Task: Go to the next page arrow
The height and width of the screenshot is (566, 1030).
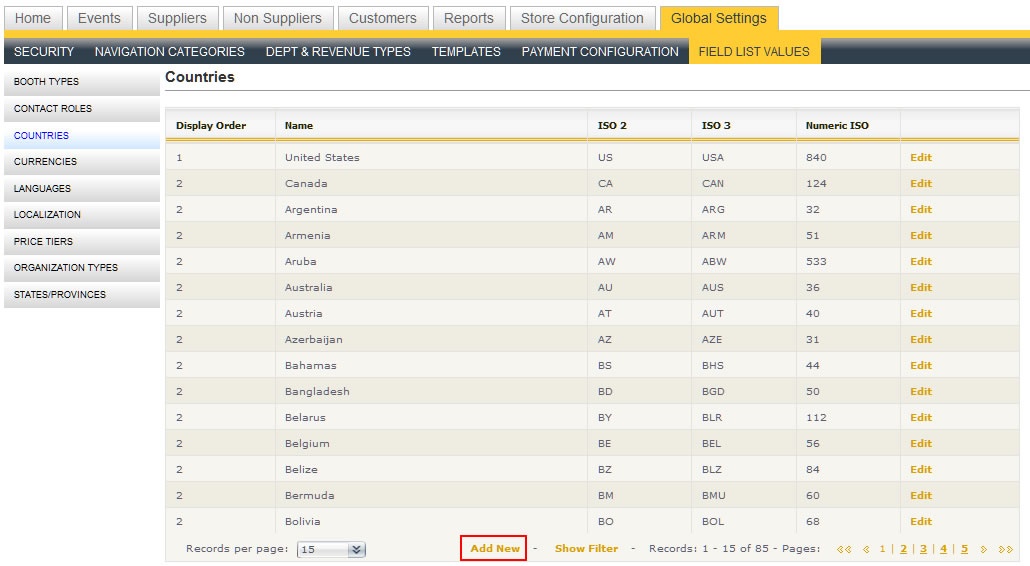Action: (984, 549)
